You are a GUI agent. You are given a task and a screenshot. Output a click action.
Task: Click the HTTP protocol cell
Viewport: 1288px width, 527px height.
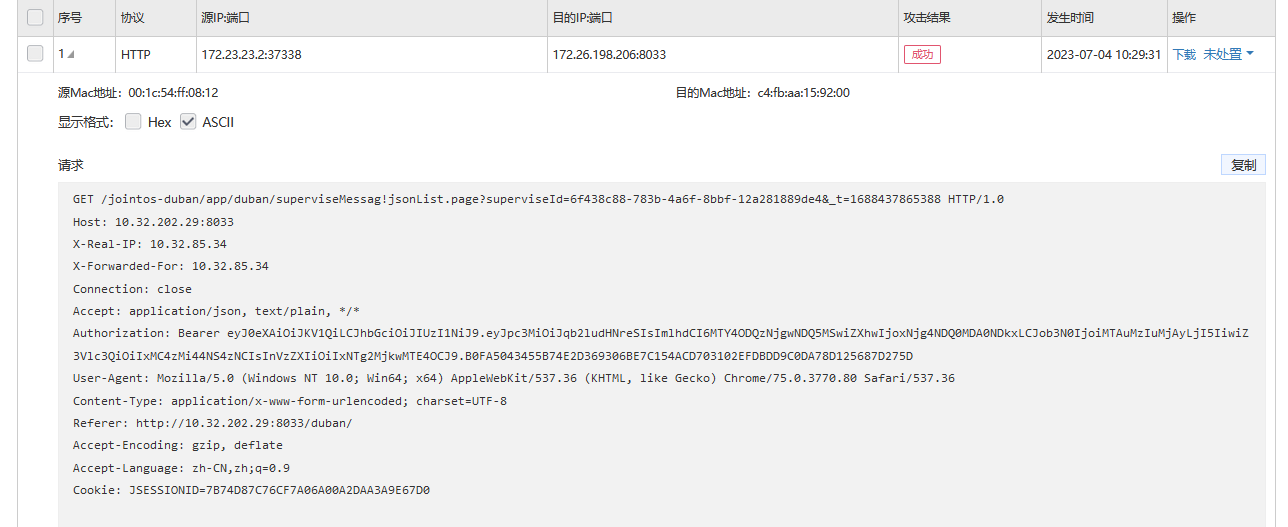135,54
